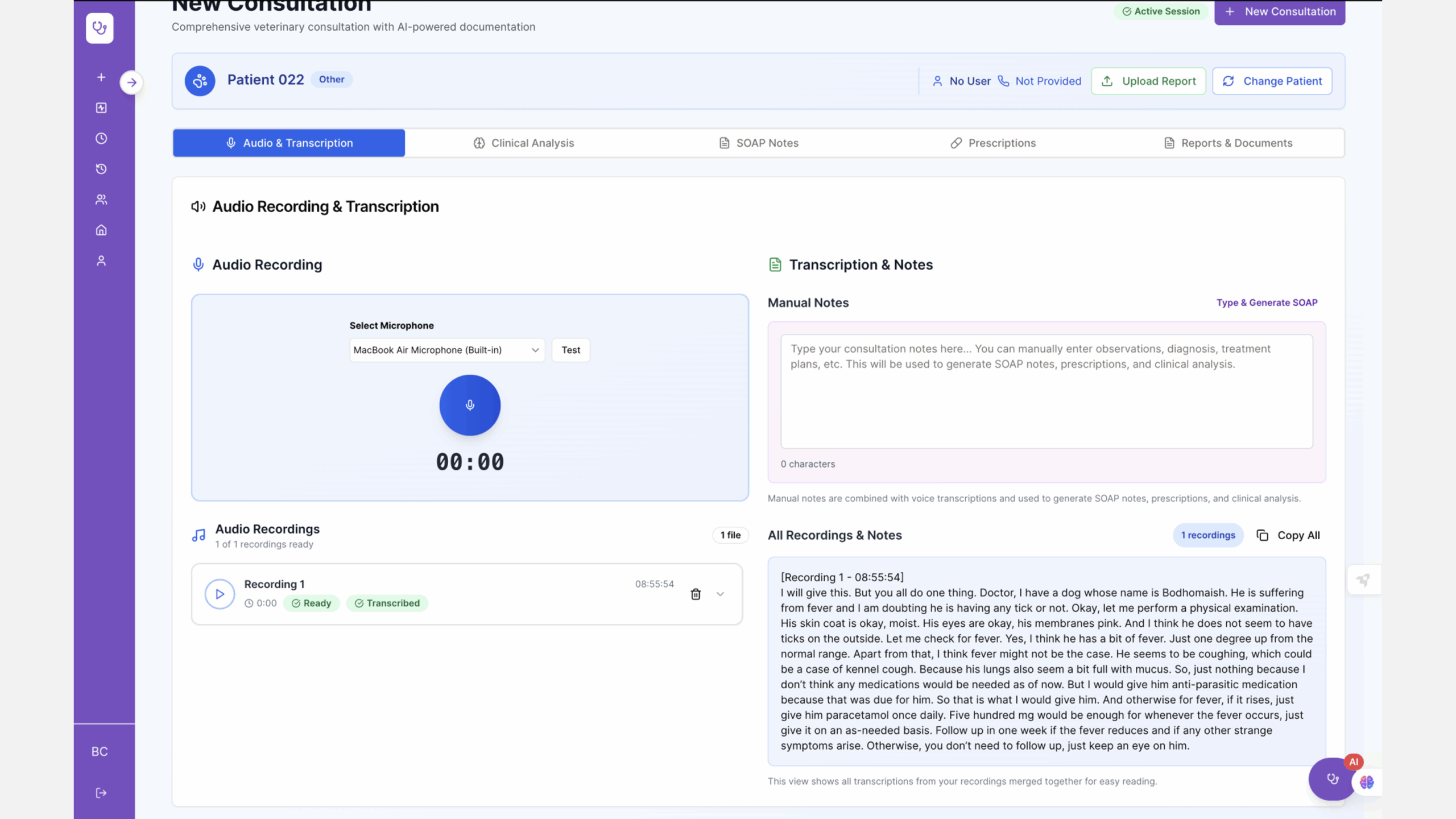
Task: Click the Type & Generate SOAP link
Action: click(x=1267, y=303)
